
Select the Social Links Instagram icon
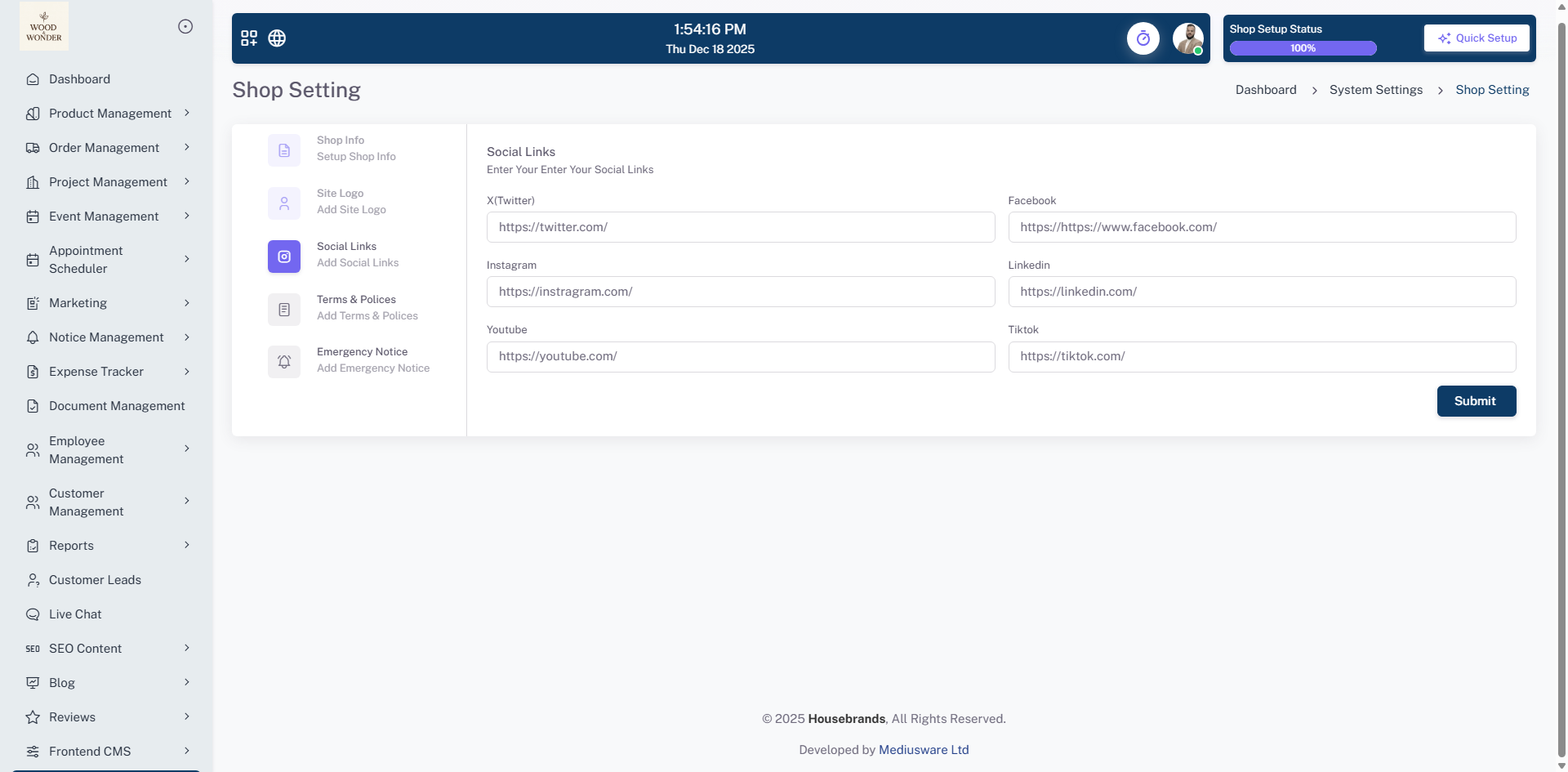click(284, 257)
